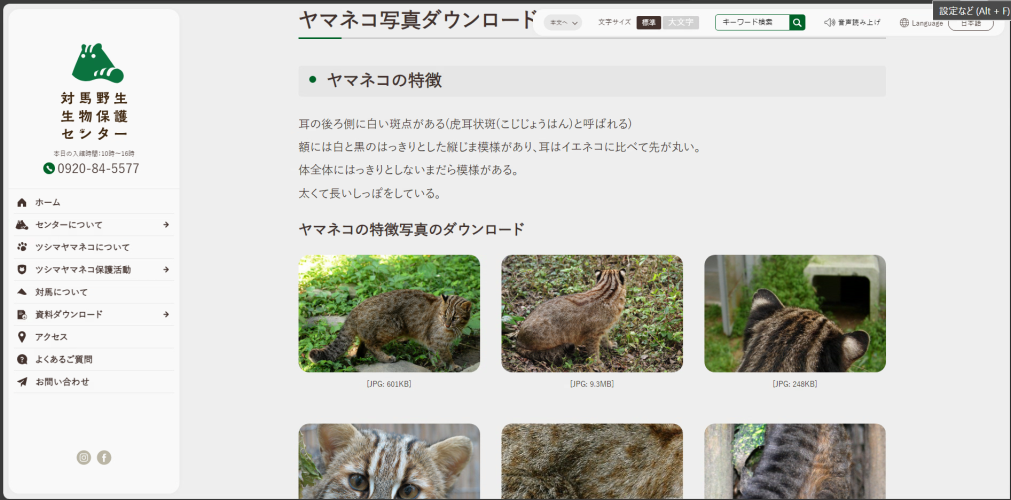1011x500 pixels.
Task: Click the Language globe icon
Action: point(904,23)
